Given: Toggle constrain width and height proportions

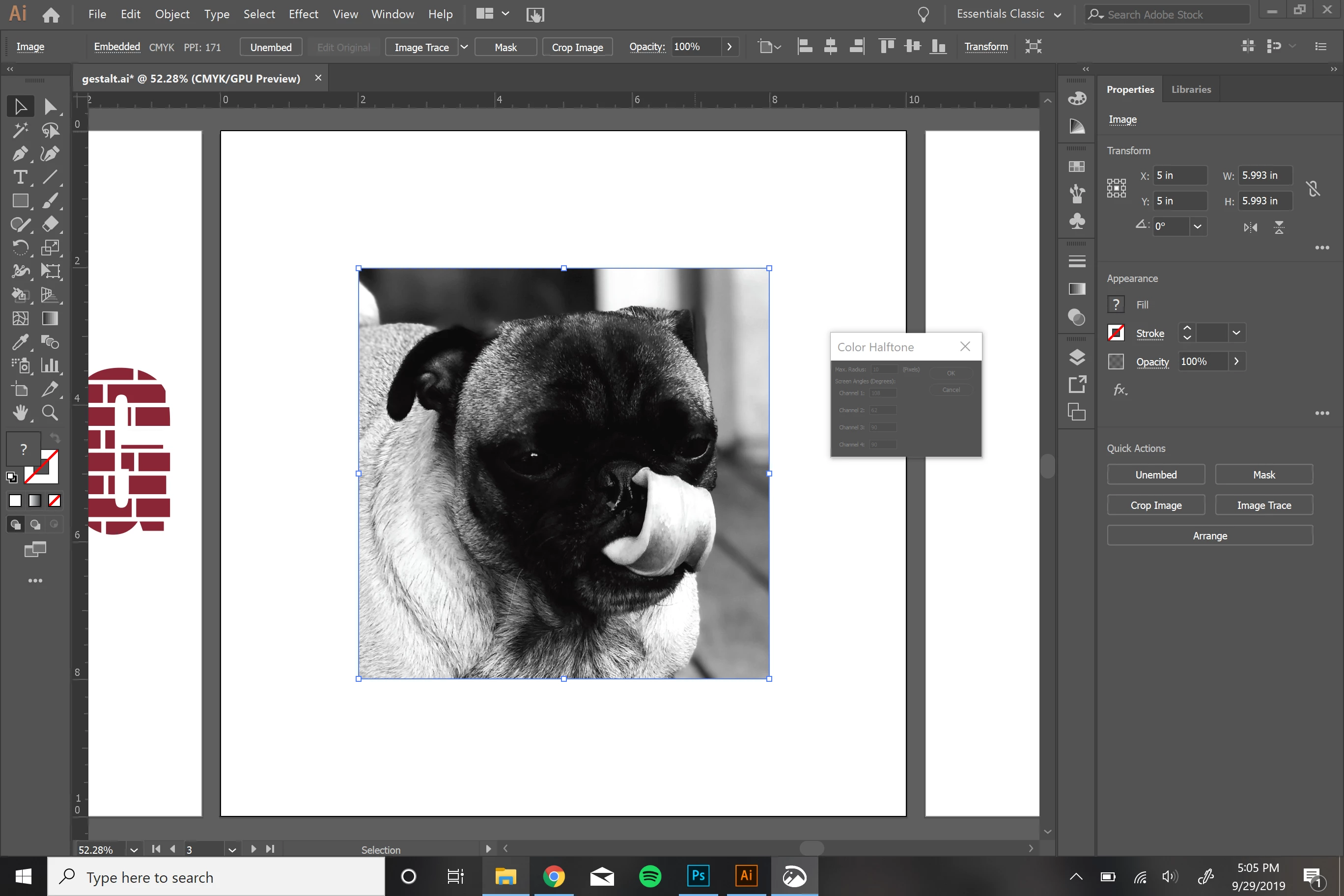Looking at the screenshot, I should coord(1313,188).
